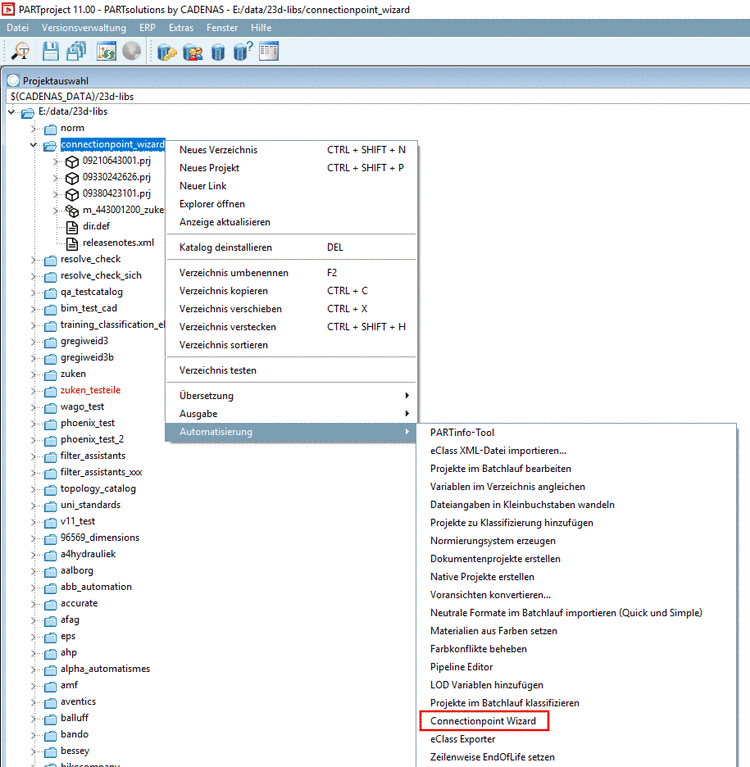Expand the Übersetzung submenu arrow
This screenshot has width=750, height=767.
(x=407, y=395)
